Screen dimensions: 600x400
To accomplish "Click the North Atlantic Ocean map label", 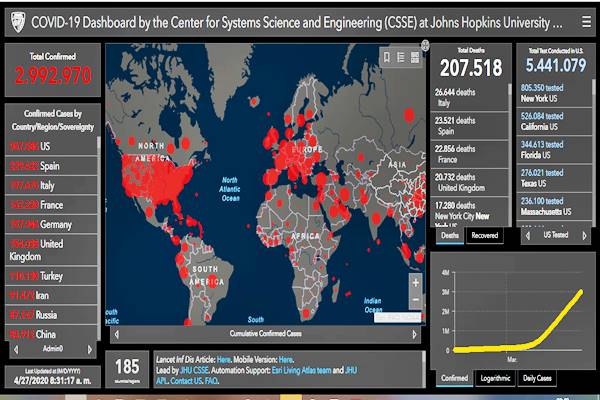I will tap(230, 189).
